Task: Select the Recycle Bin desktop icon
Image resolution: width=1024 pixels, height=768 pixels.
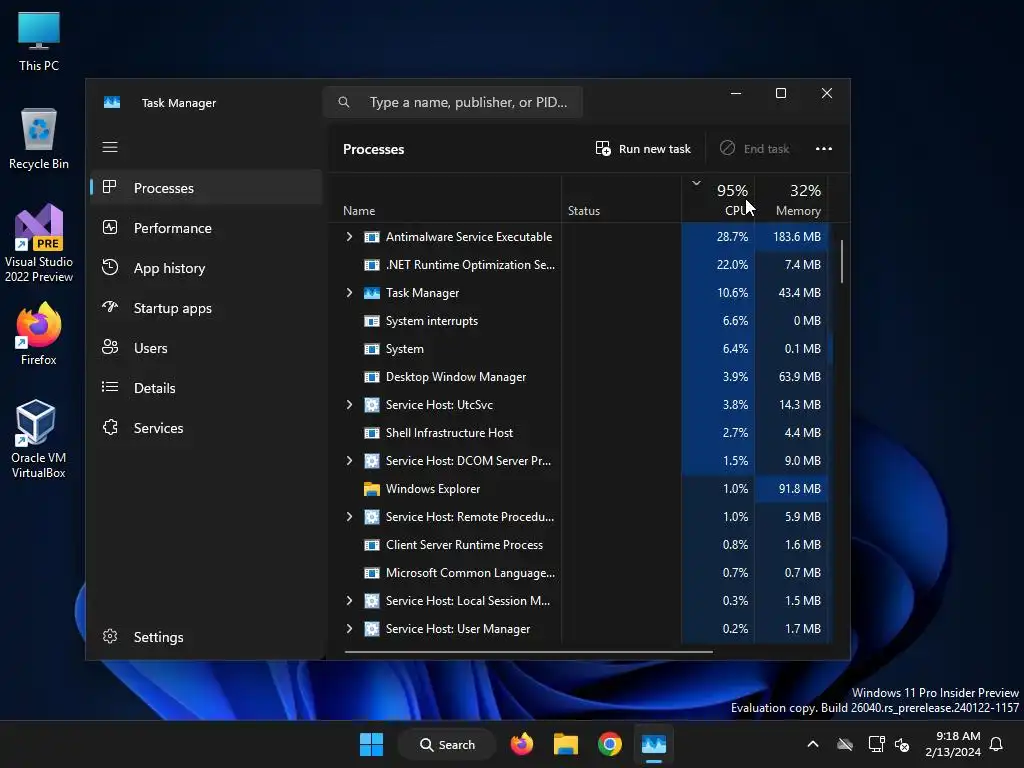Action: coord(39,139)
